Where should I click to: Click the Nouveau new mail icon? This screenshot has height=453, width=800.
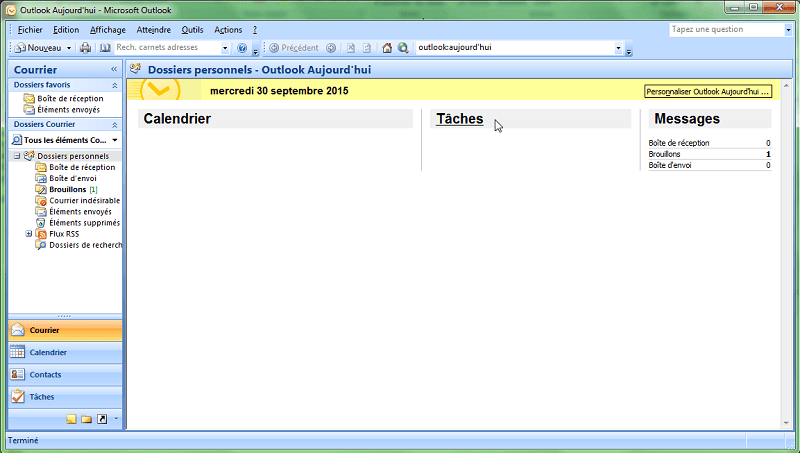tap(20, 48)
